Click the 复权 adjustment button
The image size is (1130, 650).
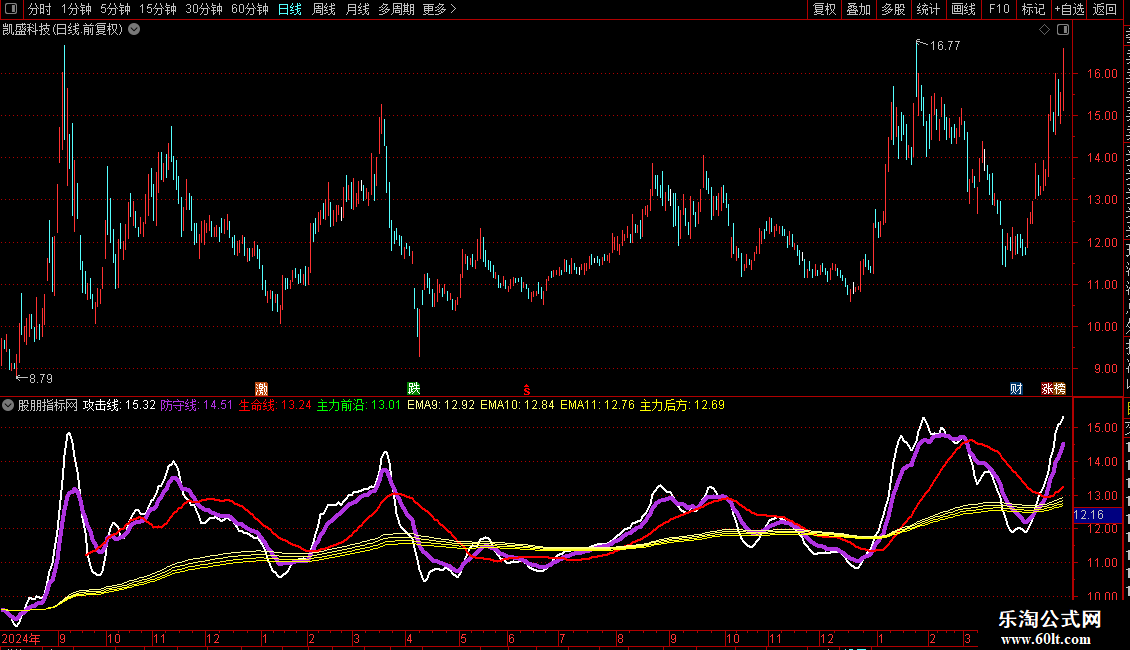pyautogui.click(x=824, y=9)
